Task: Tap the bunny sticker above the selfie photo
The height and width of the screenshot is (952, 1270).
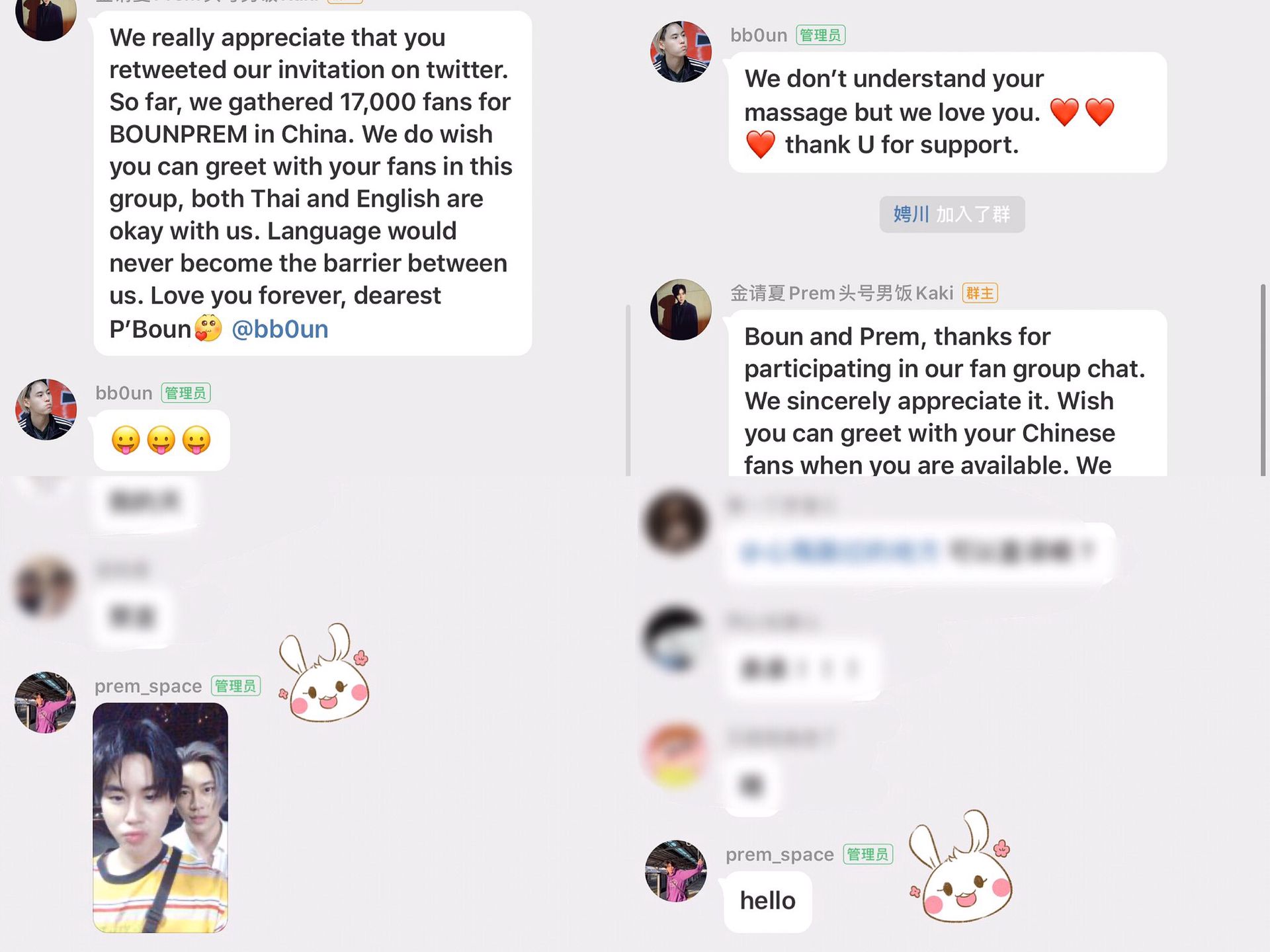Action: coord(324,674)
